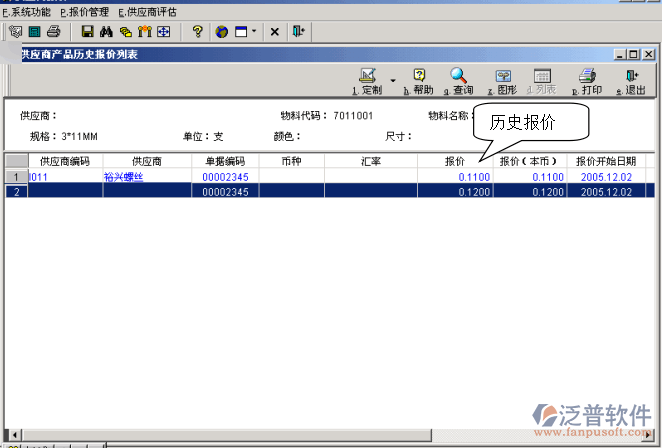This screenshot has width=662, height=448.
Task: Expand the window layout dropdown arrow
Action: [x=254, y=32]
